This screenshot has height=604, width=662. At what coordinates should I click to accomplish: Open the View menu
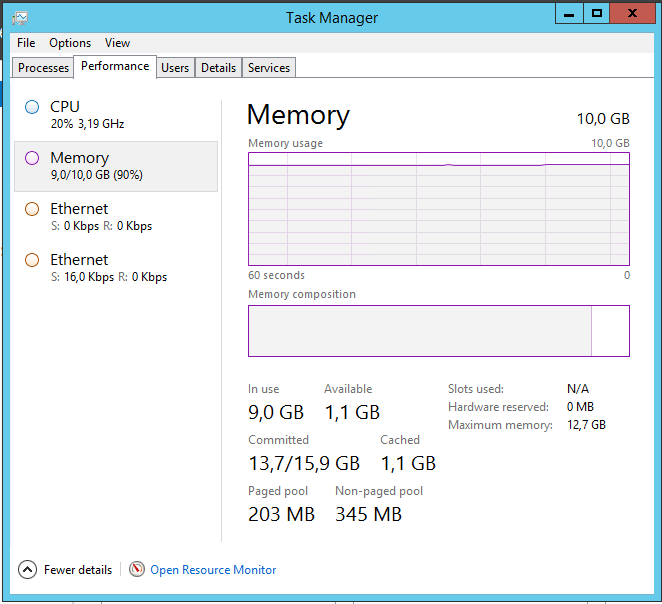pyautogui.click(x=118, y=43)
